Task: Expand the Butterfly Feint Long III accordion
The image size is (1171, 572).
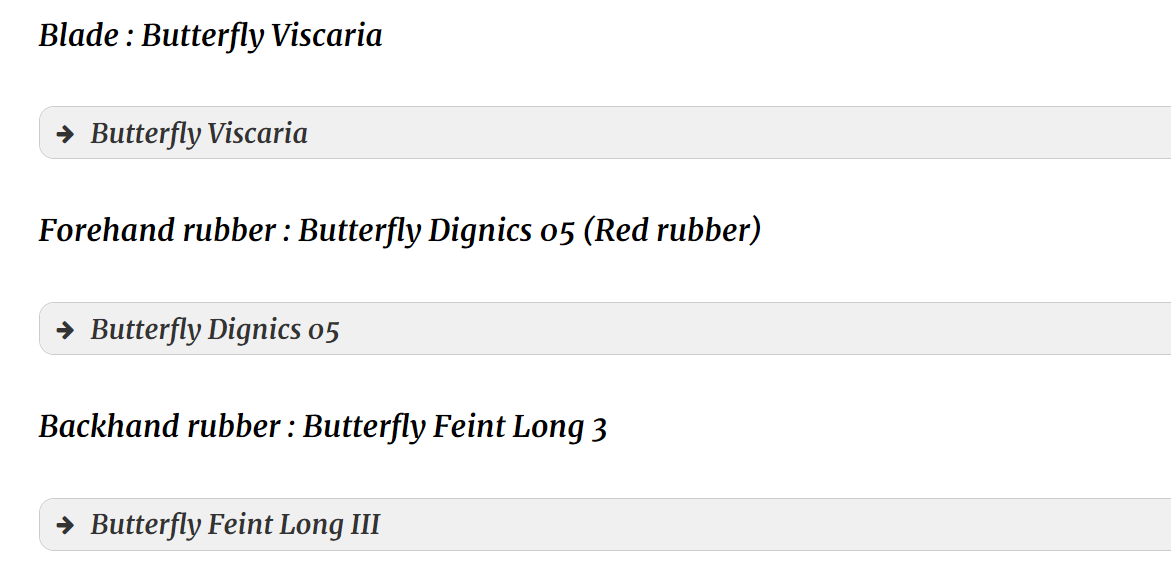Action: tap(605, 524)
